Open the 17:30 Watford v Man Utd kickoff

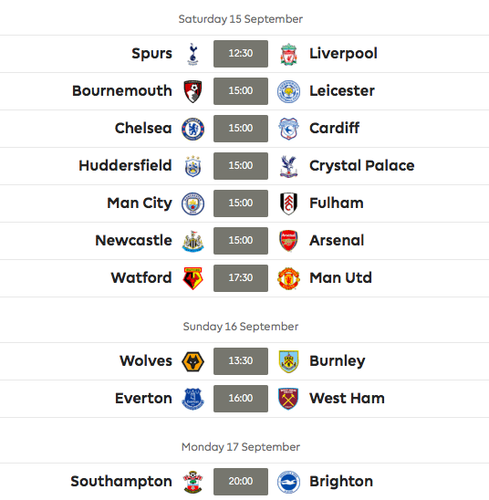241,278
